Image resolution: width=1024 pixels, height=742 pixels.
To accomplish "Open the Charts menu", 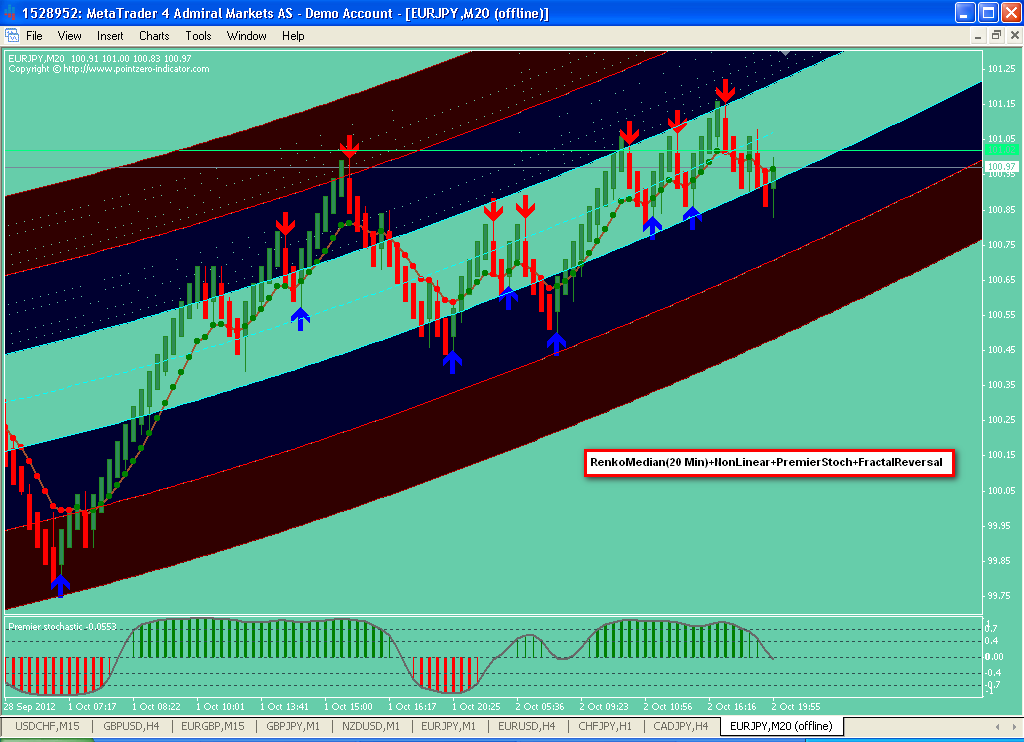I will pos(154,36).
